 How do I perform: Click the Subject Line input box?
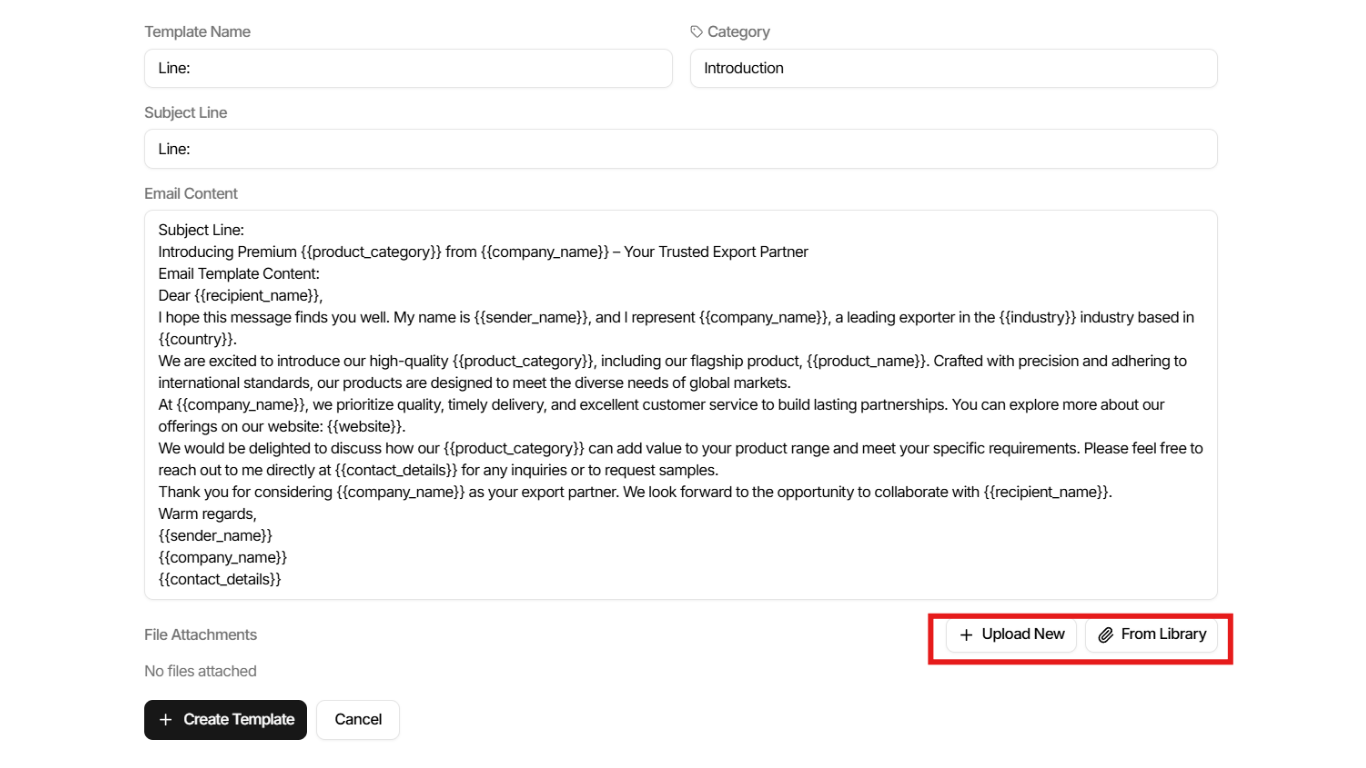coord(680,148)
